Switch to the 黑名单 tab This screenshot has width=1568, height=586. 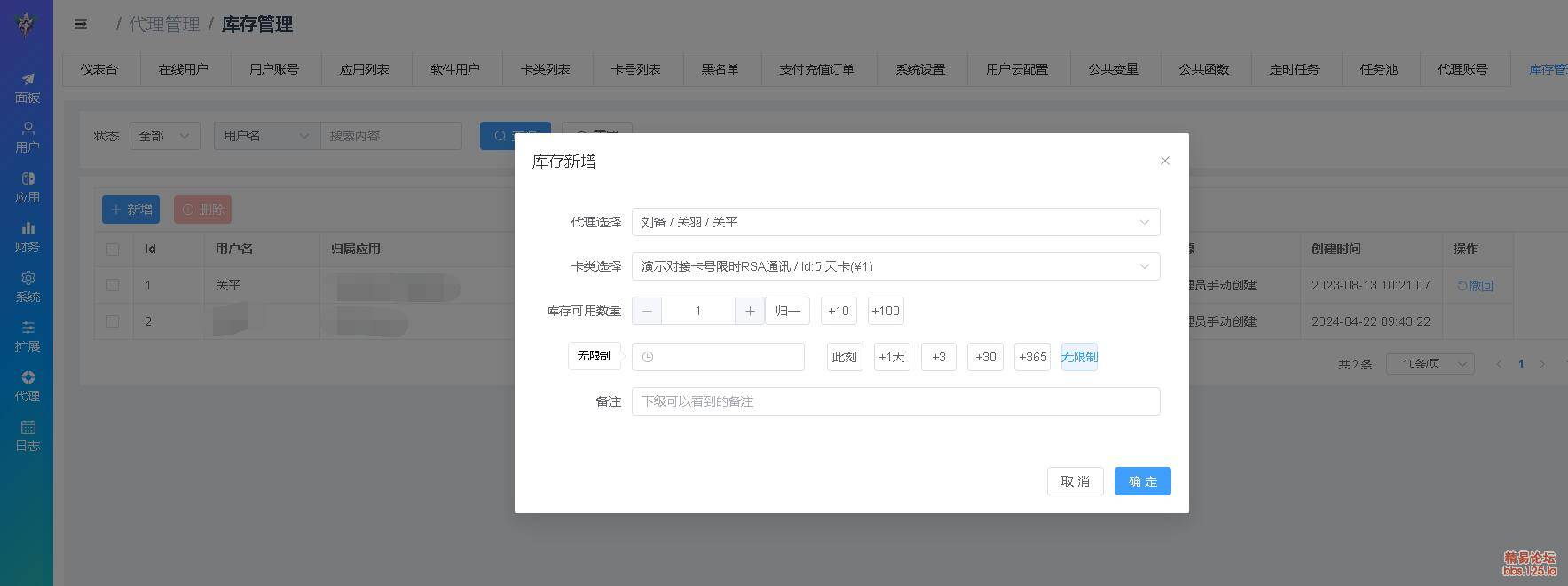pyautogui.click(x=720, y=69)
